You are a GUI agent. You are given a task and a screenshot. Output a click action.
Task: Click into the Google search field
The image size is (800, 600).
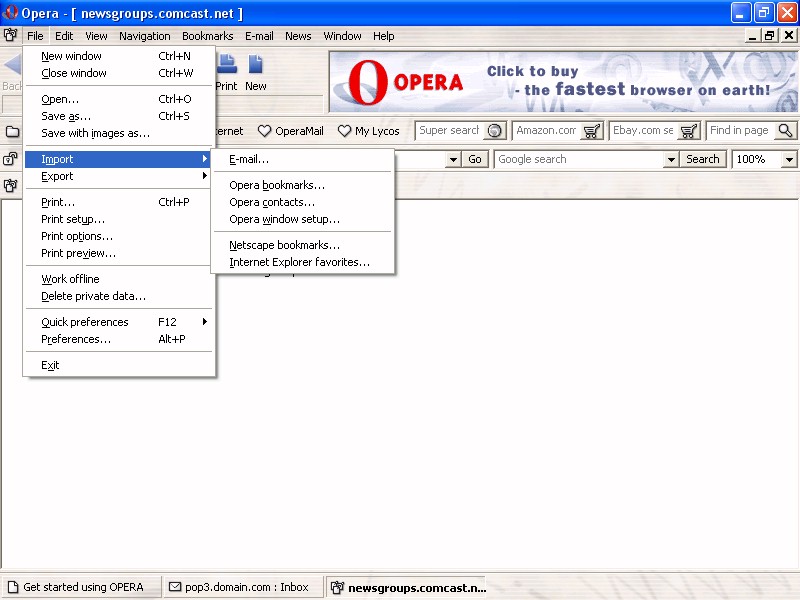click(x=578, y=159)
